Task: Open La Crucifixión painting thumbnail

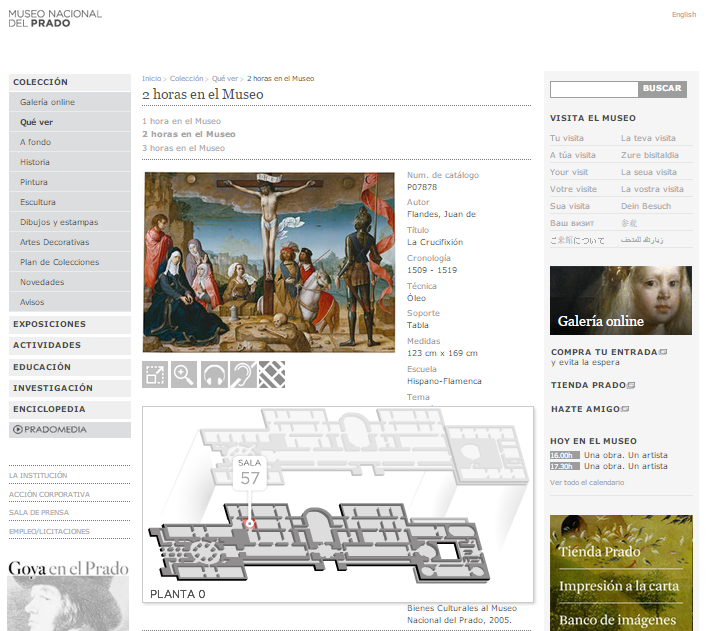Action: click(x=269, y=262)
